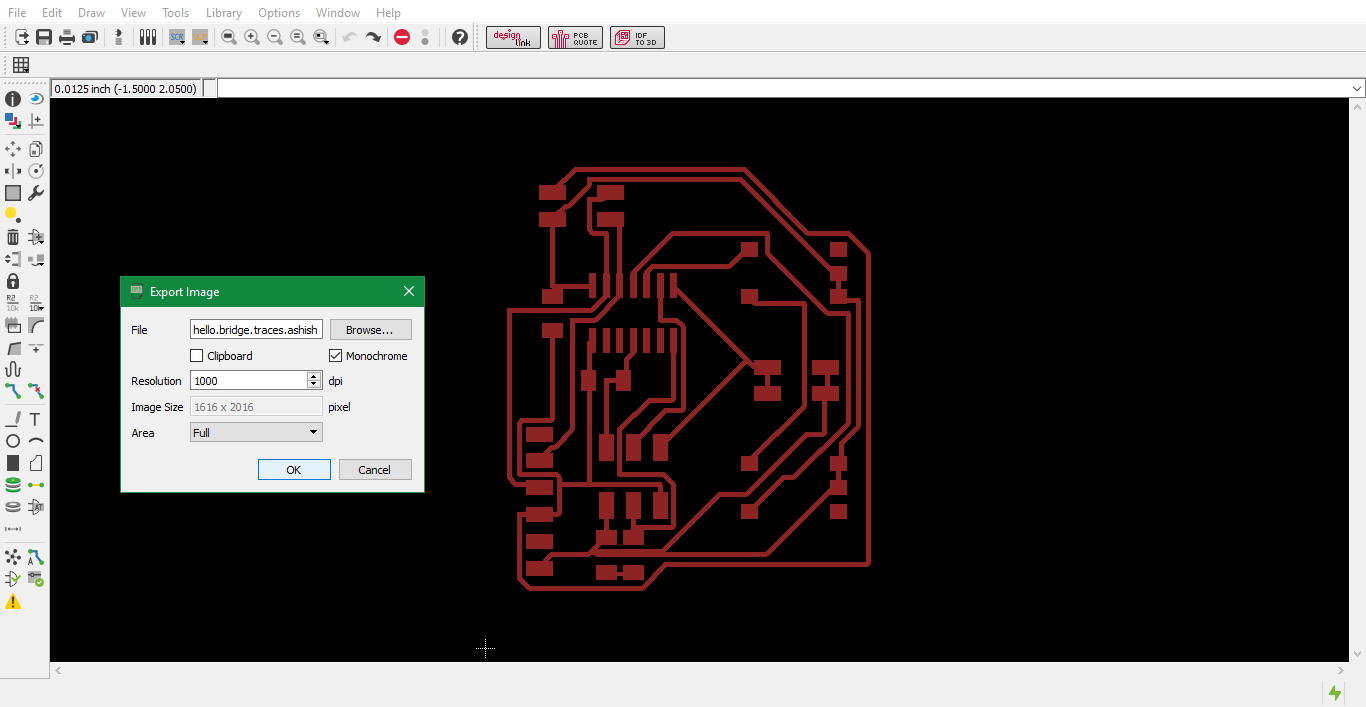1366x707 pixels.
Task: Run the Ratsnest tool
Action: pyautogui.click(x=13, y=557)
